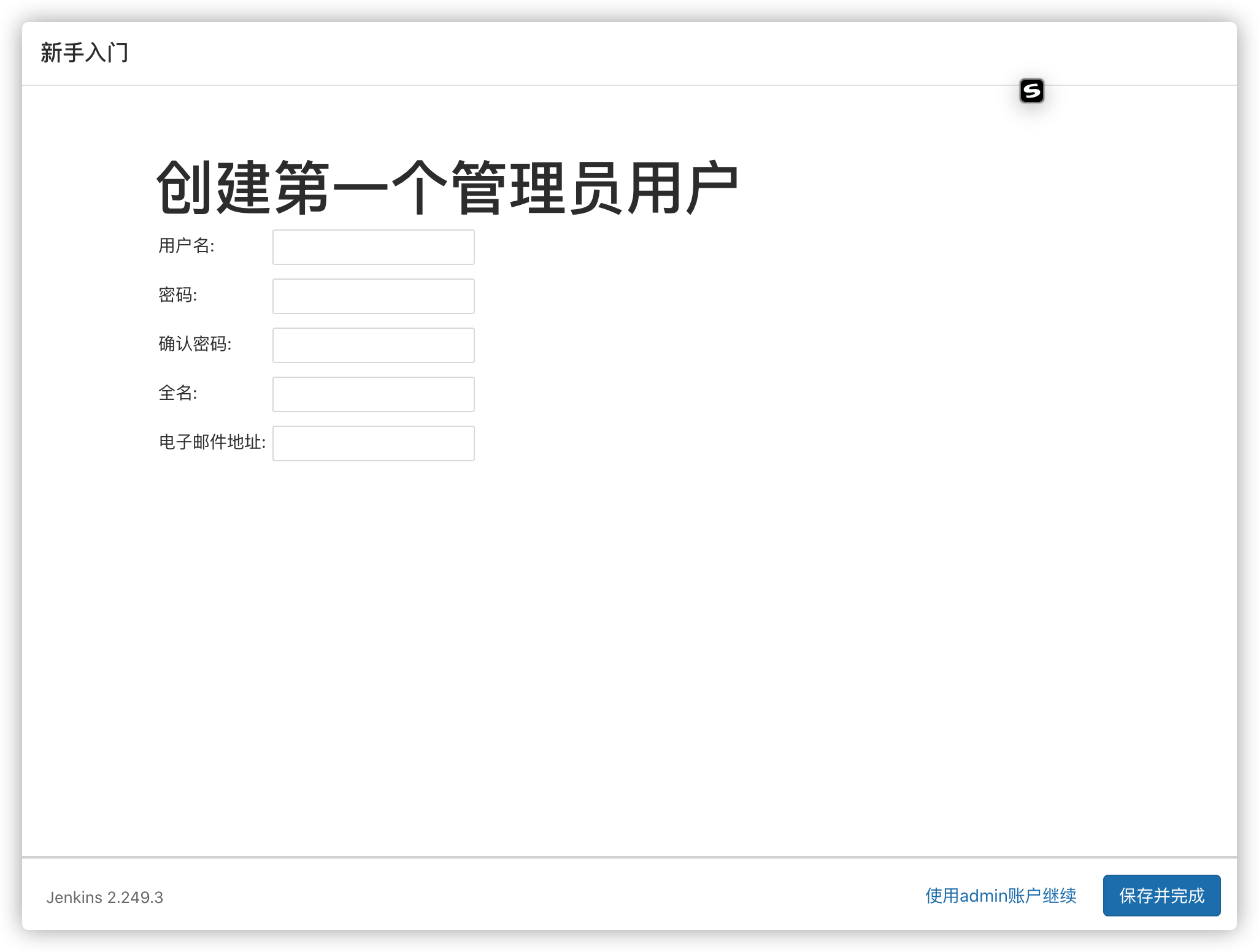
Task: Click the 密码 input field
Action: (x=373, y=296)
